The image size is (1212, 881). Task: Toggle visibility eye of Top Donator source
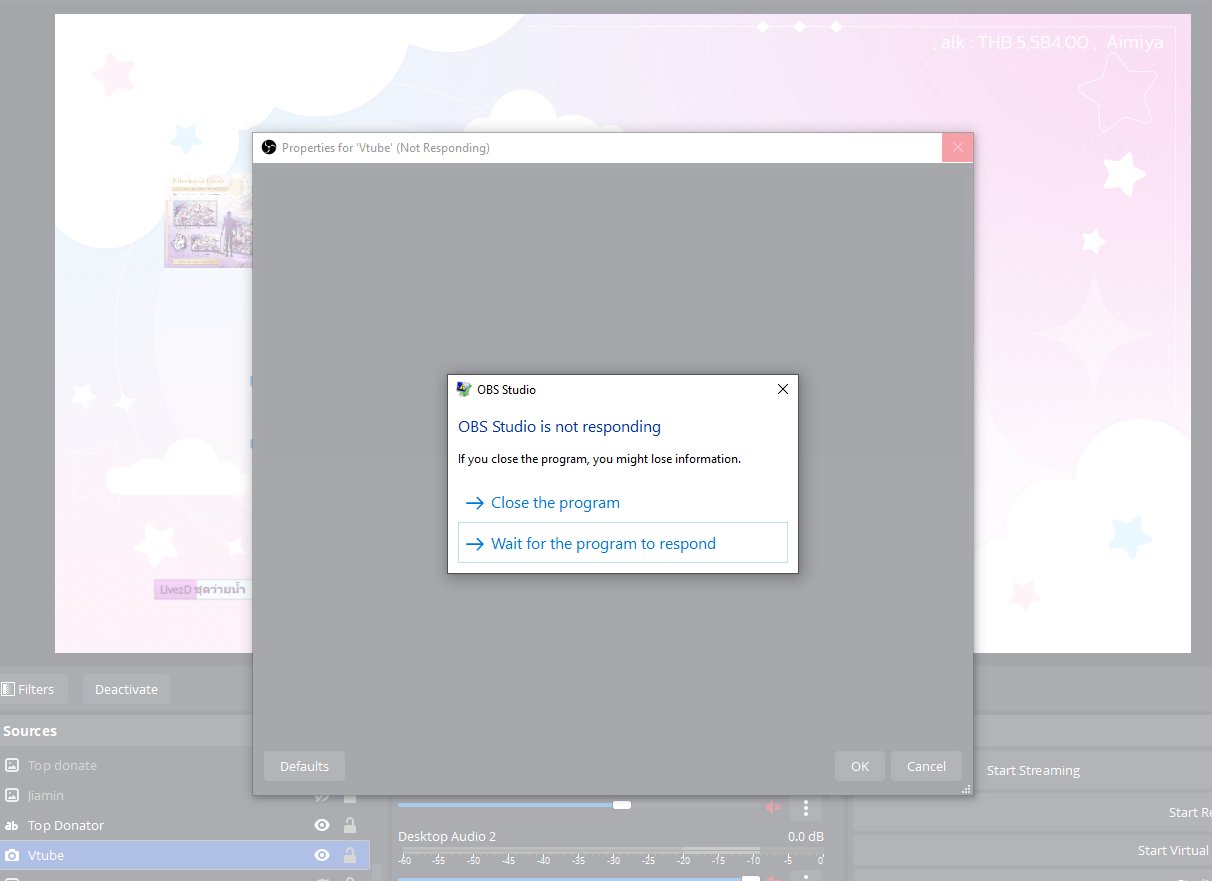tap(322, 825)
